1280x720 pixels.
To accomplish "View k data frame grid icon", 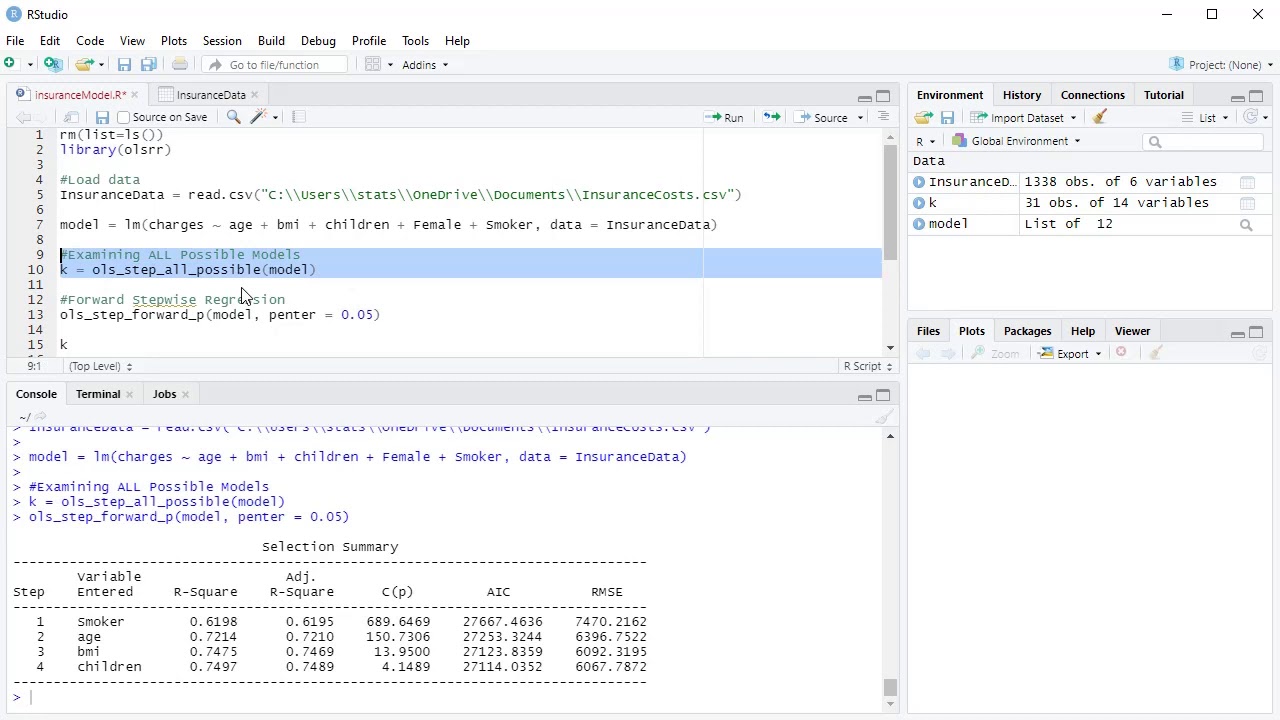I will (x=1247, y=203).
